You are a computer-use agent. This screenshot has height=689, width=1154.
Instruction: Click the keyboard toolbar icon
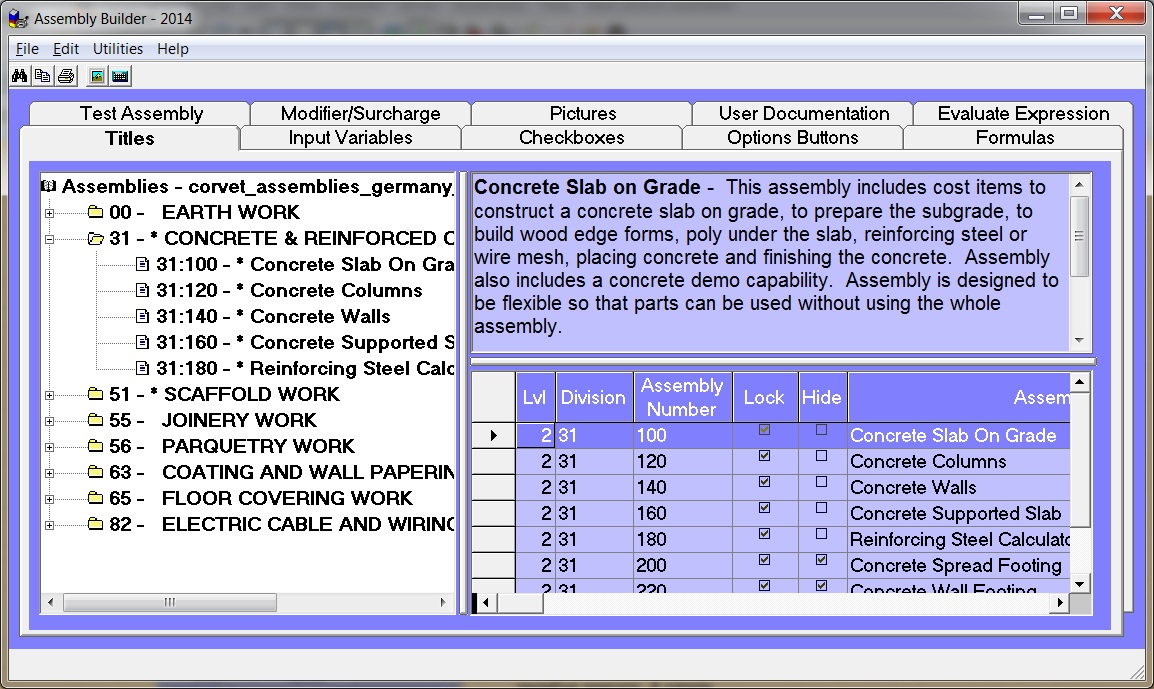click(x=120, y=76)
